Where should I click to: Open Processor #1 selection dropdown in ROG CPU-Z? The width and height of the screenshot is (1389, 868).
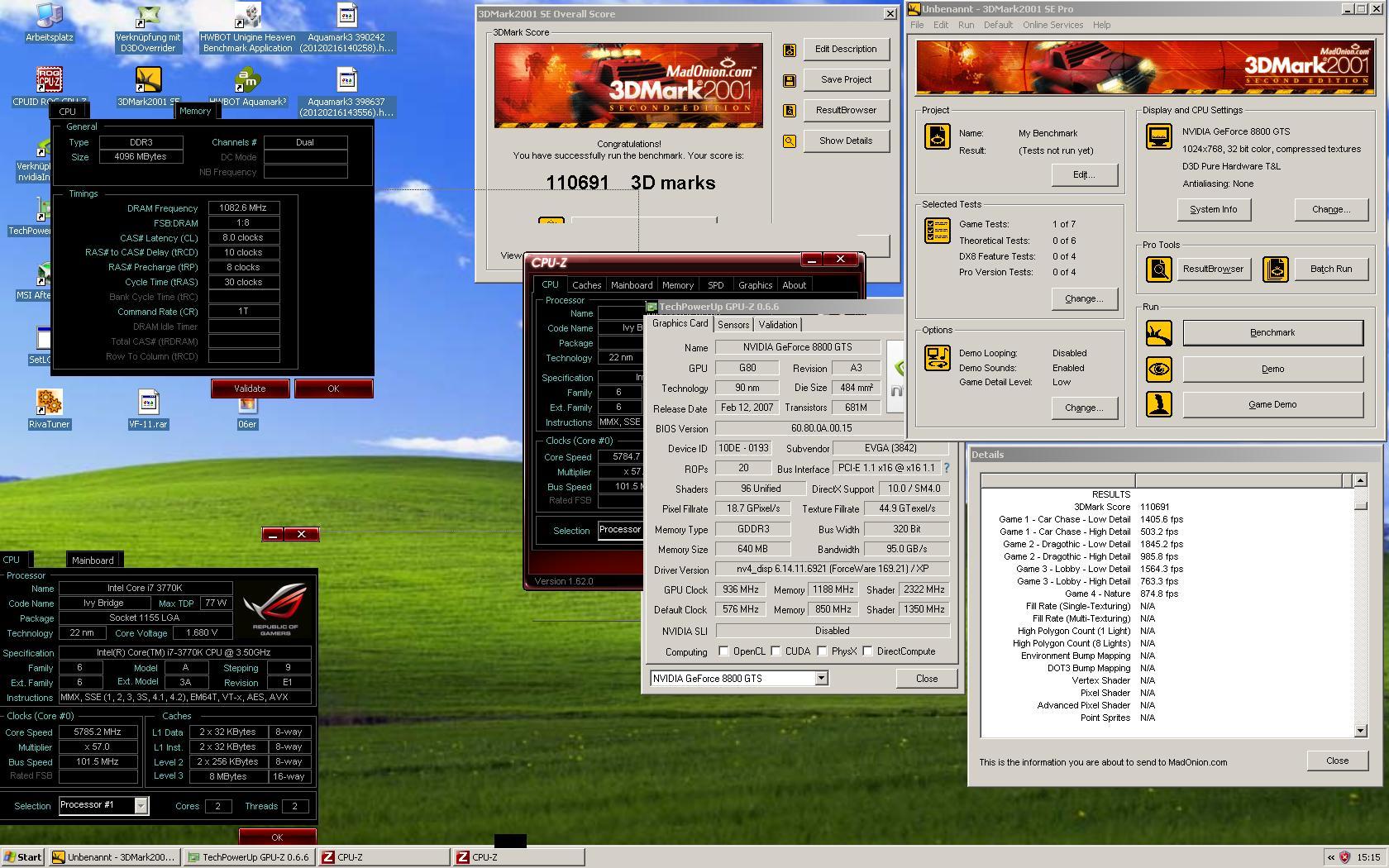[x=141, y=805]
